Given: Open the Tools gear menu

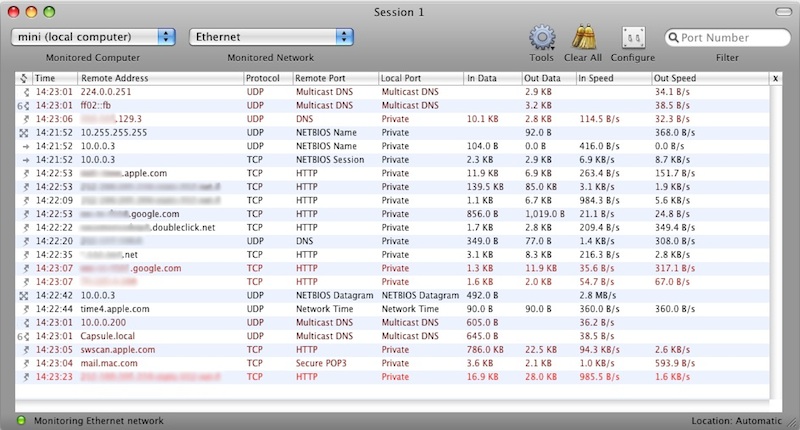Looking at the screenshot, I should pos(542,38).
